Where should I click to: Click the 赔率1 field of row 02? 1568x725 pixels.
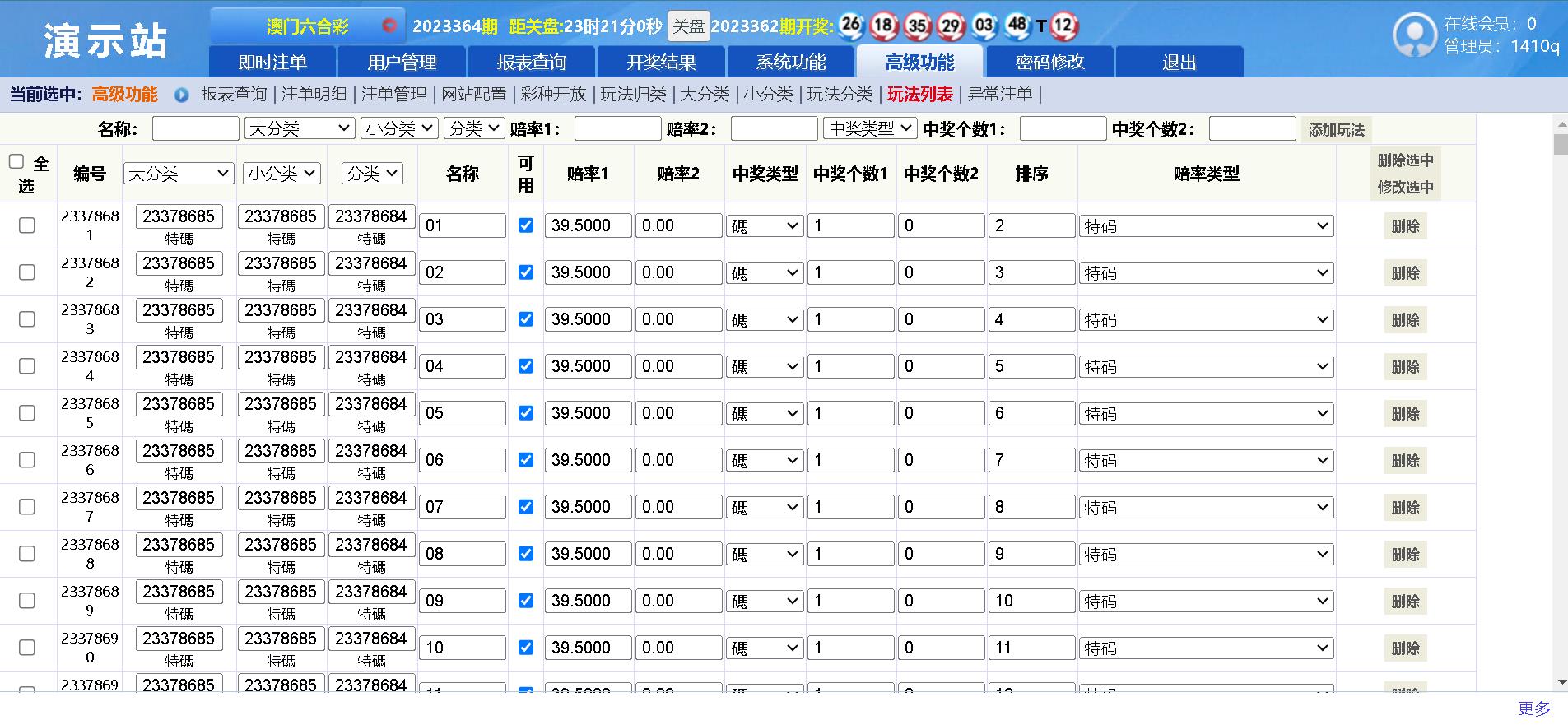(x=589, y=272)
